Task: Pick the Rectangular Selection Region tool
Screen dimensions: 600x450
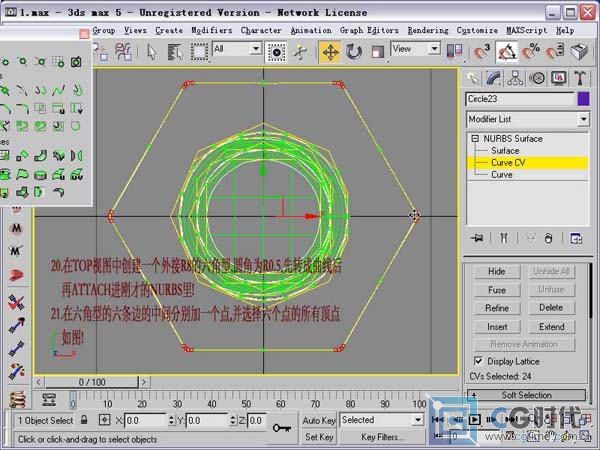Action: pos(199,52)
